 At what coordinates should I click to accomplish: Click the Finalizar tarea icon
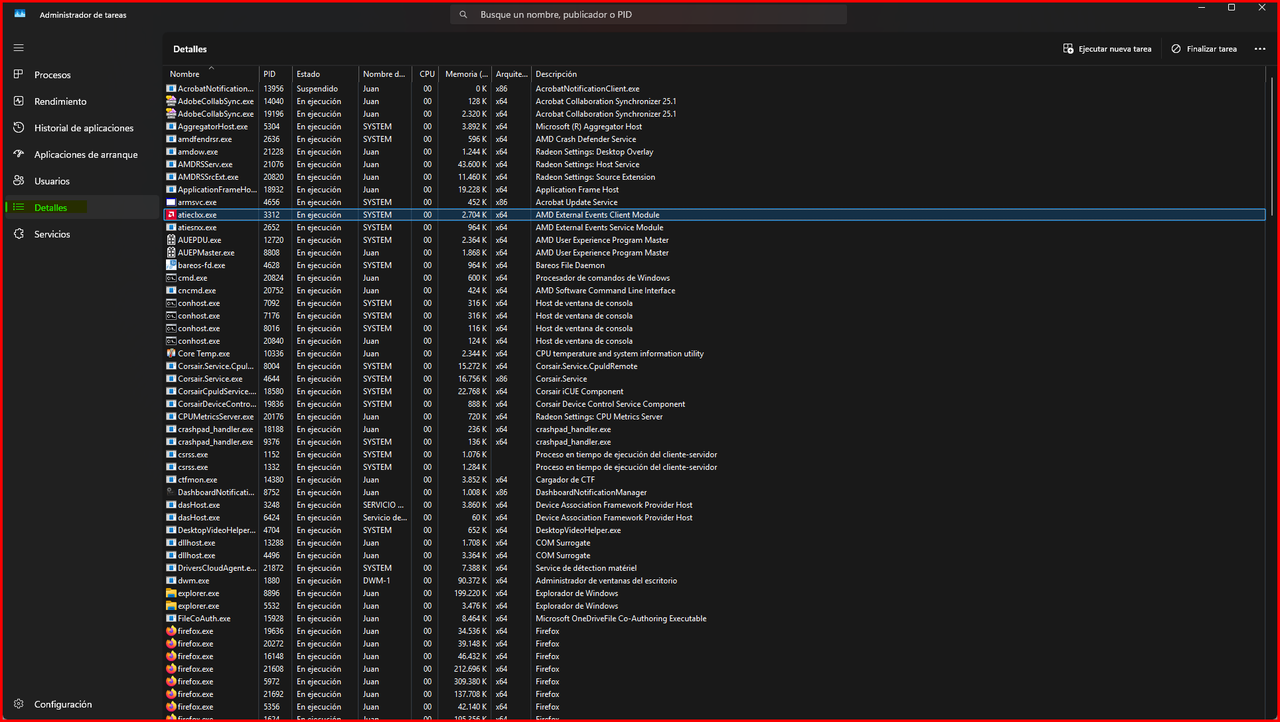click(x=1176, y=49)
